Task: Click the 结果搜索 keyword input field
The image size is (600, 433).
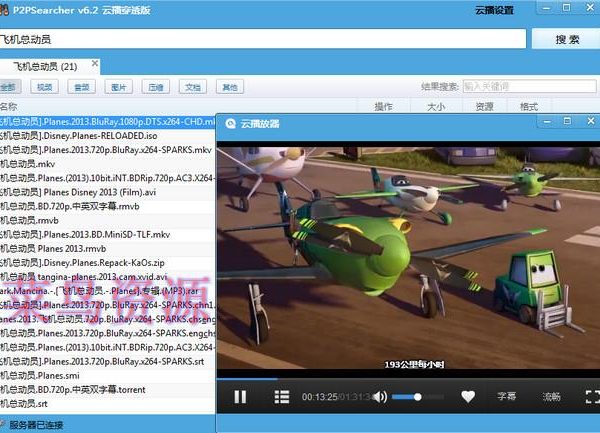Action: pos(530,86)
